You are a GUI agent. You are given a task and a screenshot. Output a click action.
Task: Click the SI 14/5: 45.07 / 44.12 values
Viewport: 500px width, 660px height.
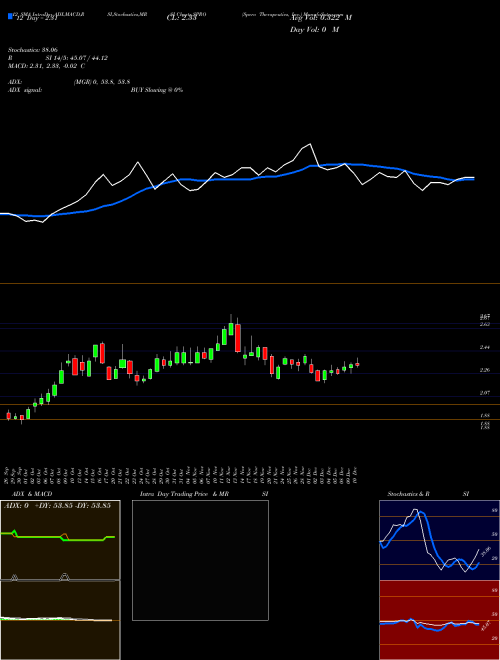point(77,58)
